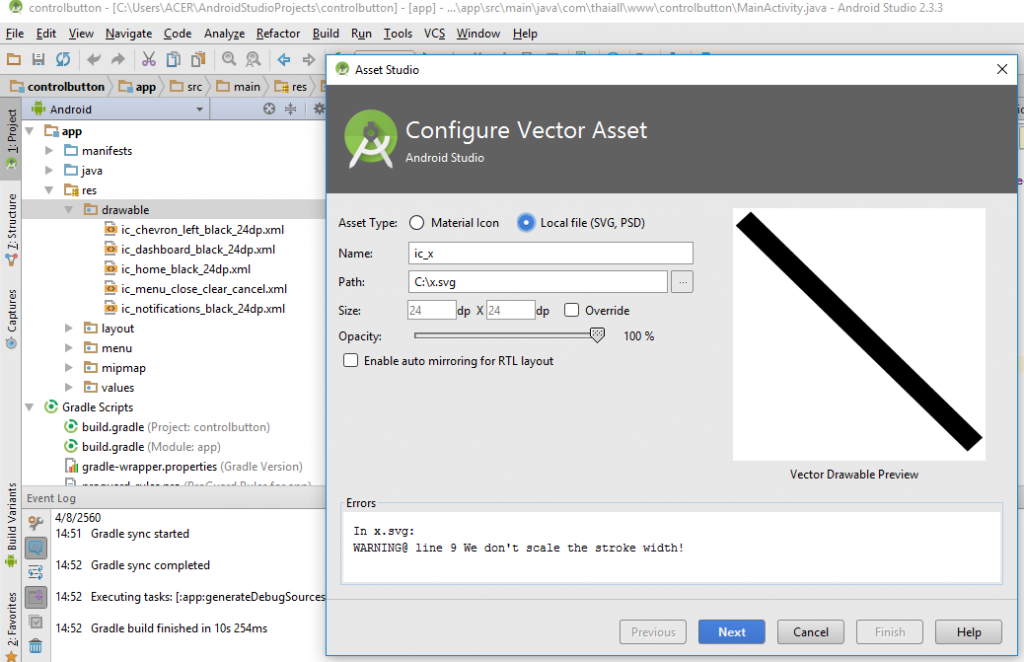This screenshot has height=662, width=1024.
Task: Click the Paste clipboard icon
Action: point(198,59)
